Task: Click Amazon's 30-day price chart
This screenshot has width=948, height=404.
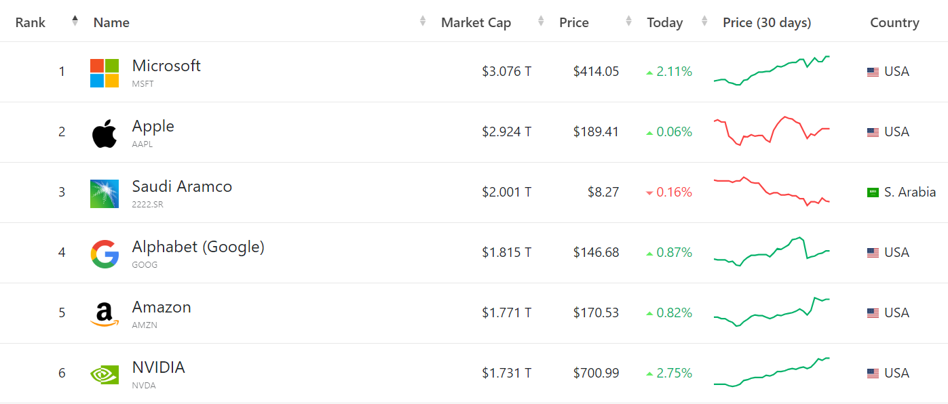Action: coord(771,311)
